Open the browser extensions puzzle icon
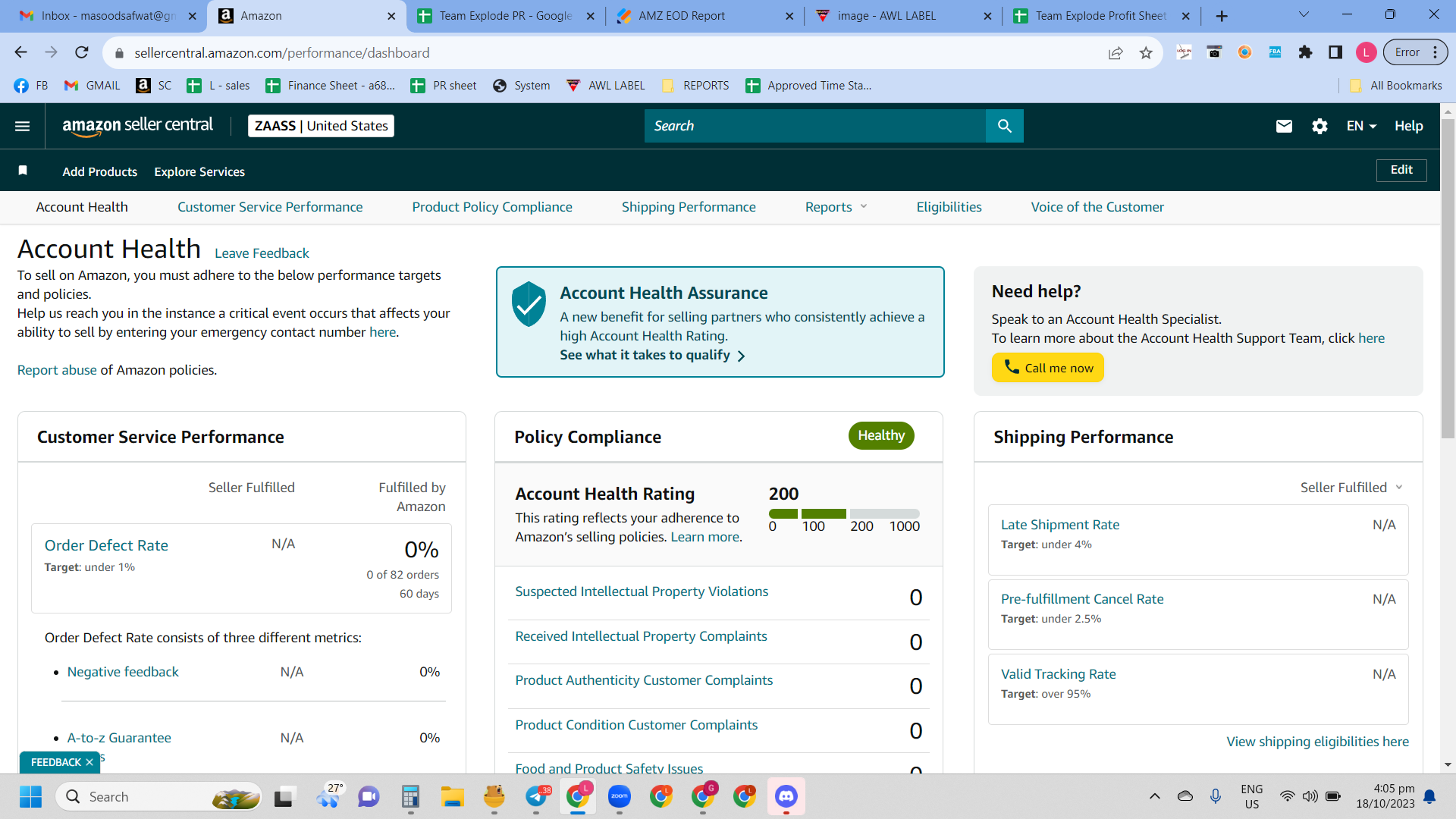 pyautogui.click(x=1305, y=52)
